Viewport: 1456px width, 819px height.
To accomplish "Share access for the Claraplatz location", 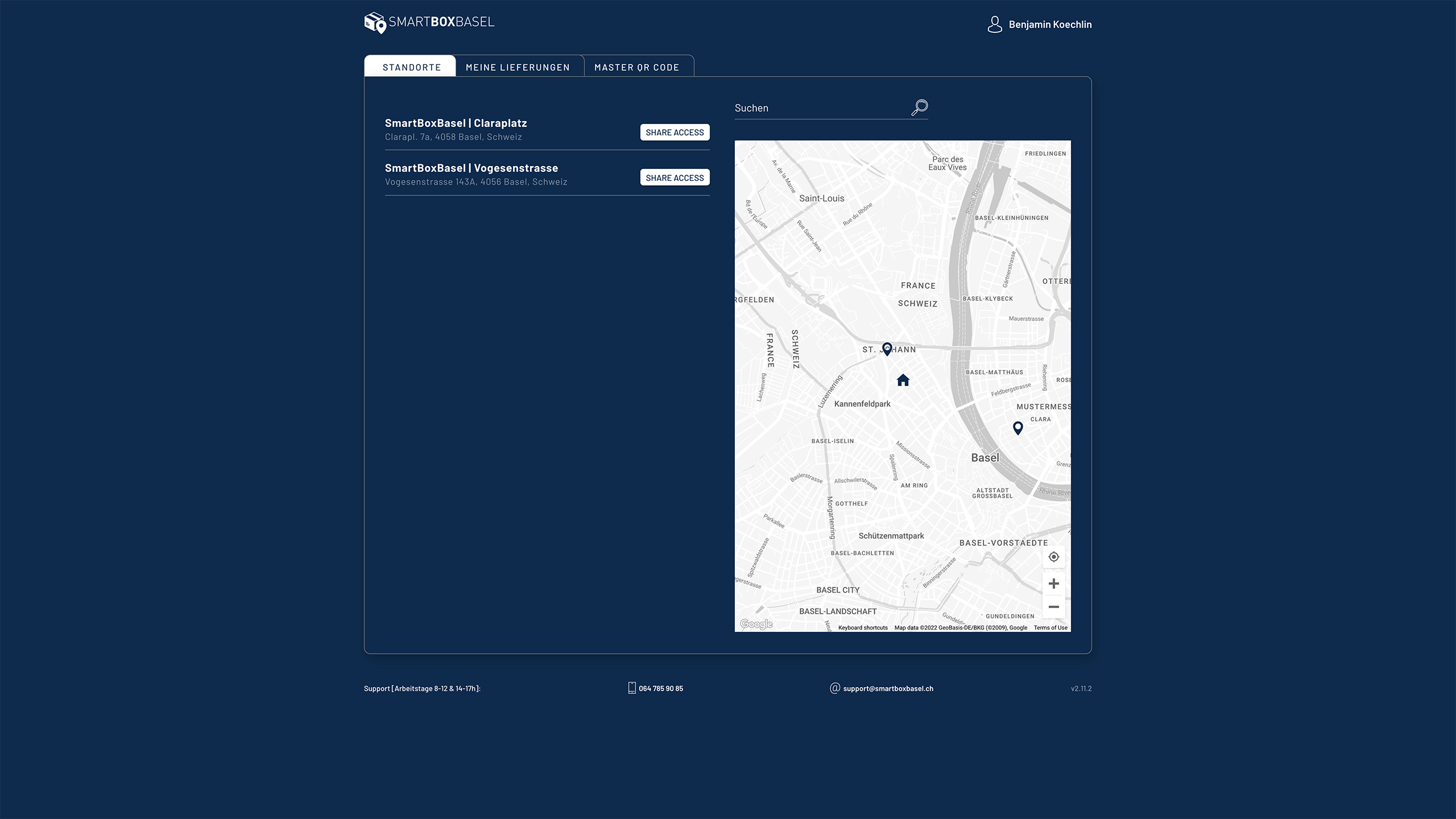I will click(675, 133).
